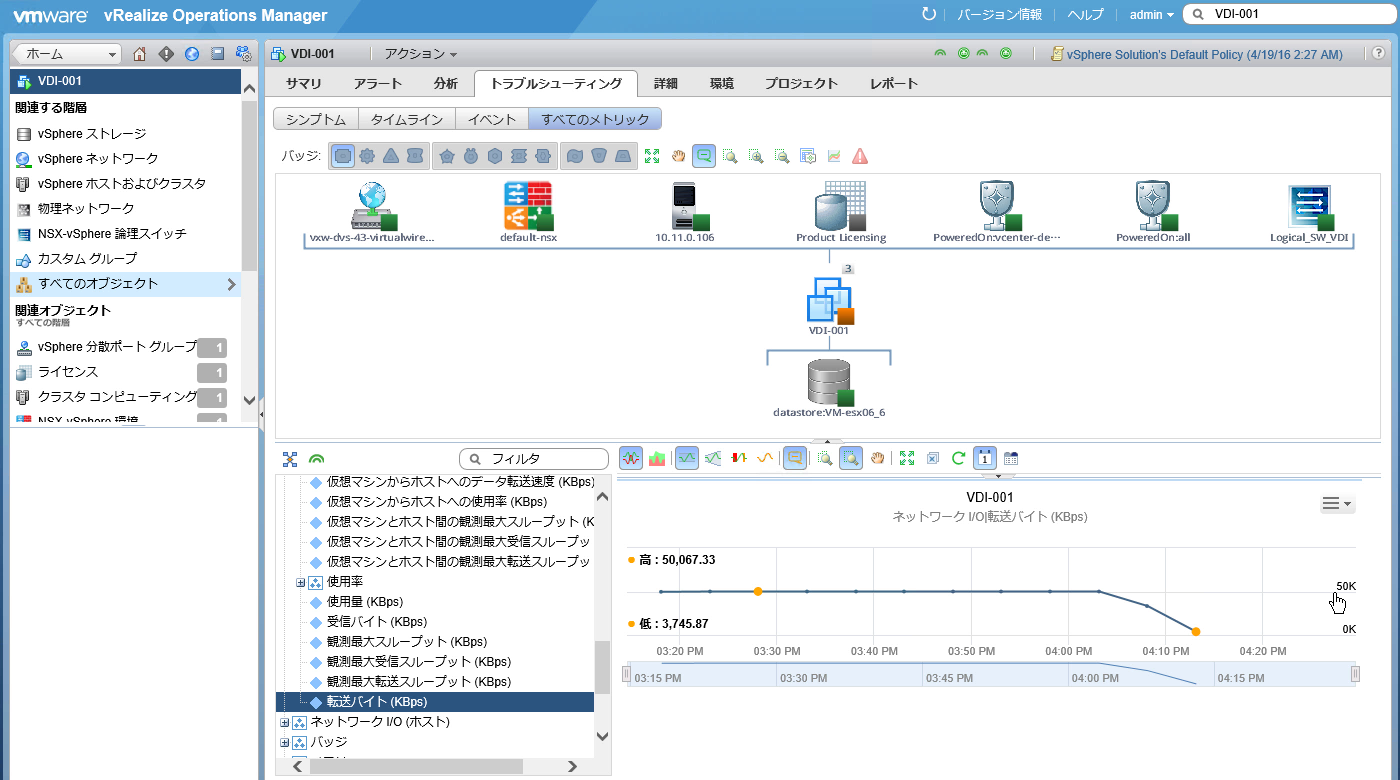
Task: Open the admin user dropdown
Action: (x=1152, y=14)
